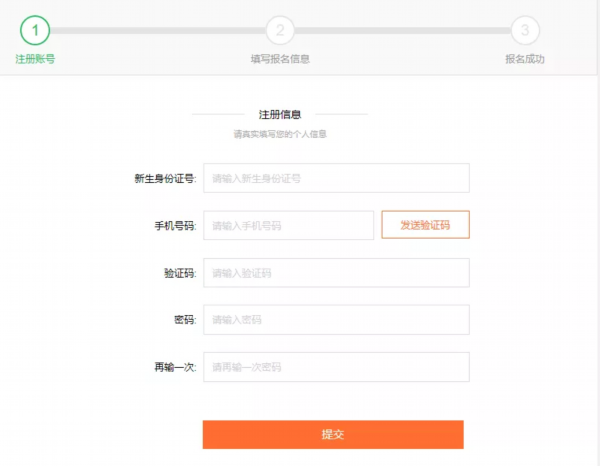Select the 注册账号 step label
The width and height of the screenshot is (600, 466).
[x=35, y=59]
